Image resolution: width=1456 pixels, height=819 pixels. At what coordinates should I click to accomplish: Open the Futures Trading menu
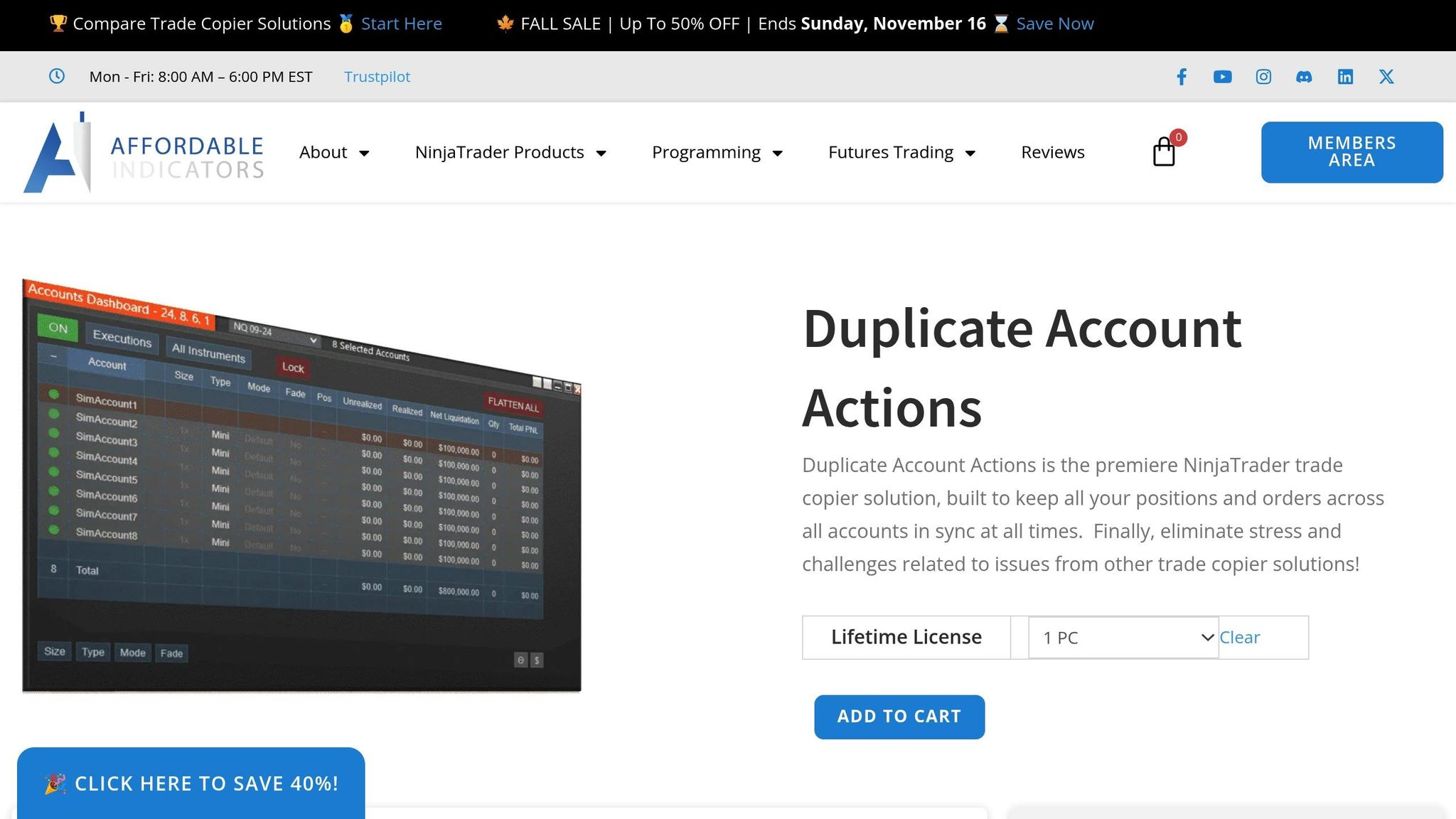(x=901, y=152)
